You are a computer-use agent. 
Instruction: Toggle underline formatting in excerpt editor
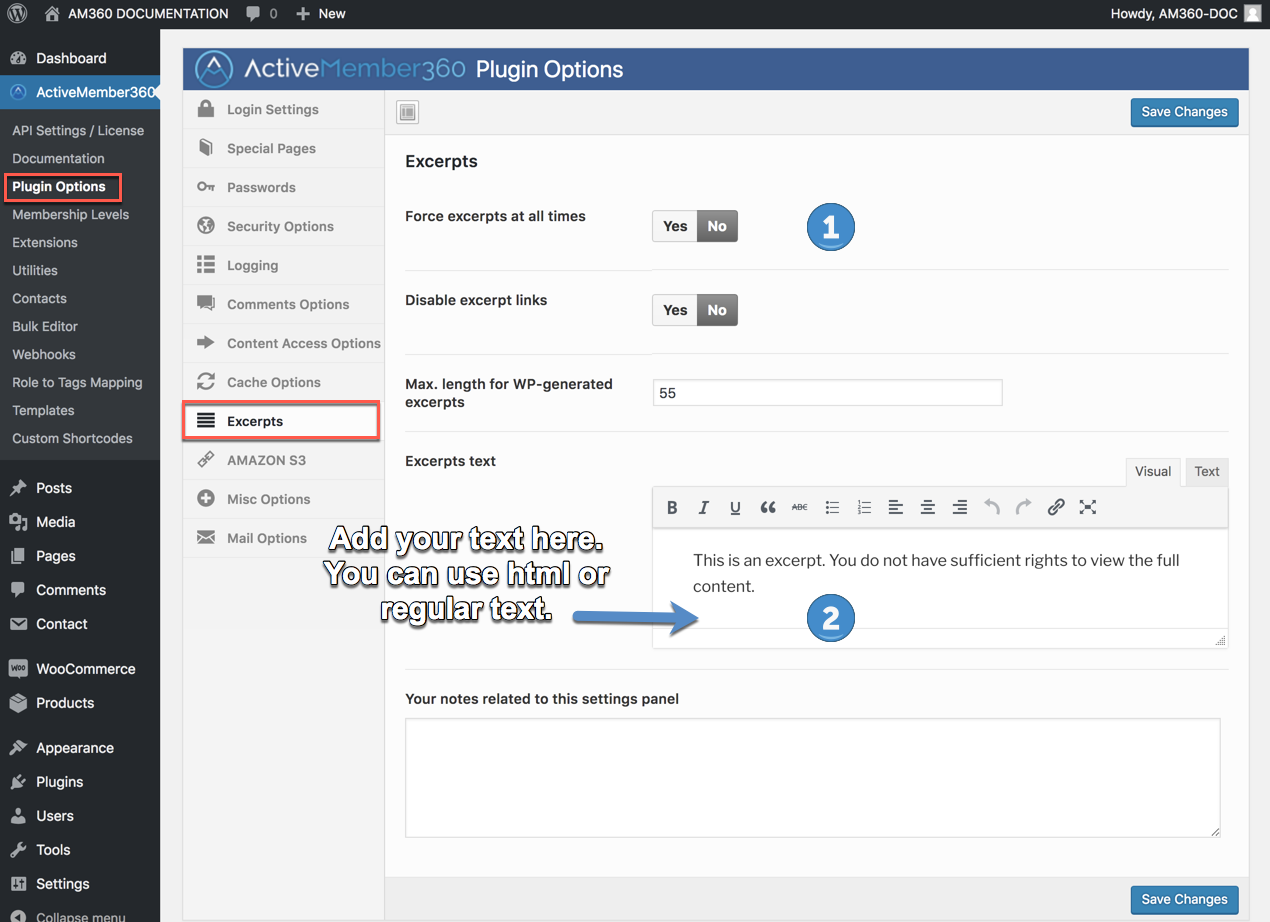(736, 508)
